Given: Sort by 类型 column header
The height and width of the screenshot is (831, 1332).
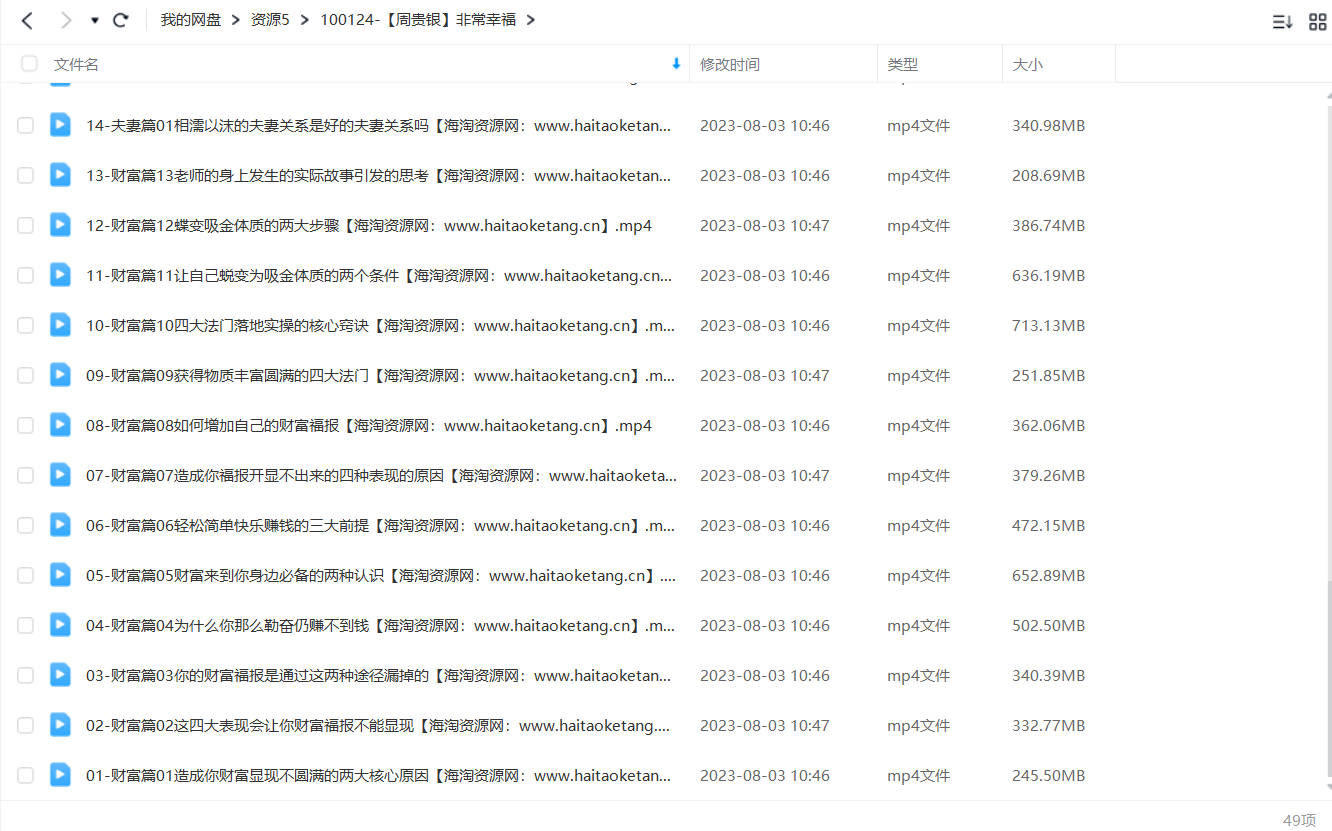Looking at the screenshot, I should coord(903,64).
